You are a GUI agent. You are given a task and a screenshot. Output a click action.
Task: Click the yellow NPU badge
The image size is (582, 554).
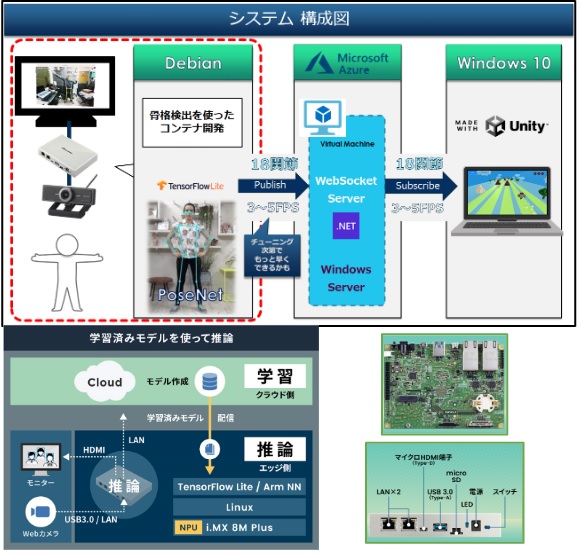(x=188, y=528)
